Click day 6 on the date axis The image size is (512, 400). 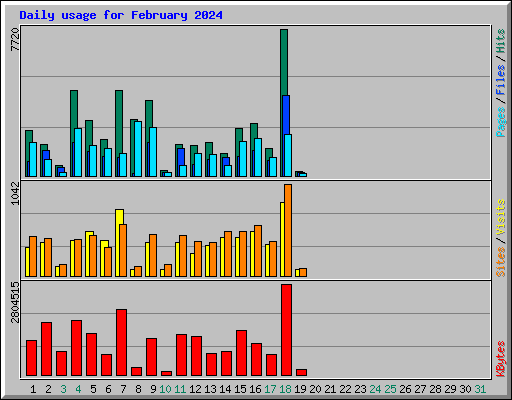[108, 389]
